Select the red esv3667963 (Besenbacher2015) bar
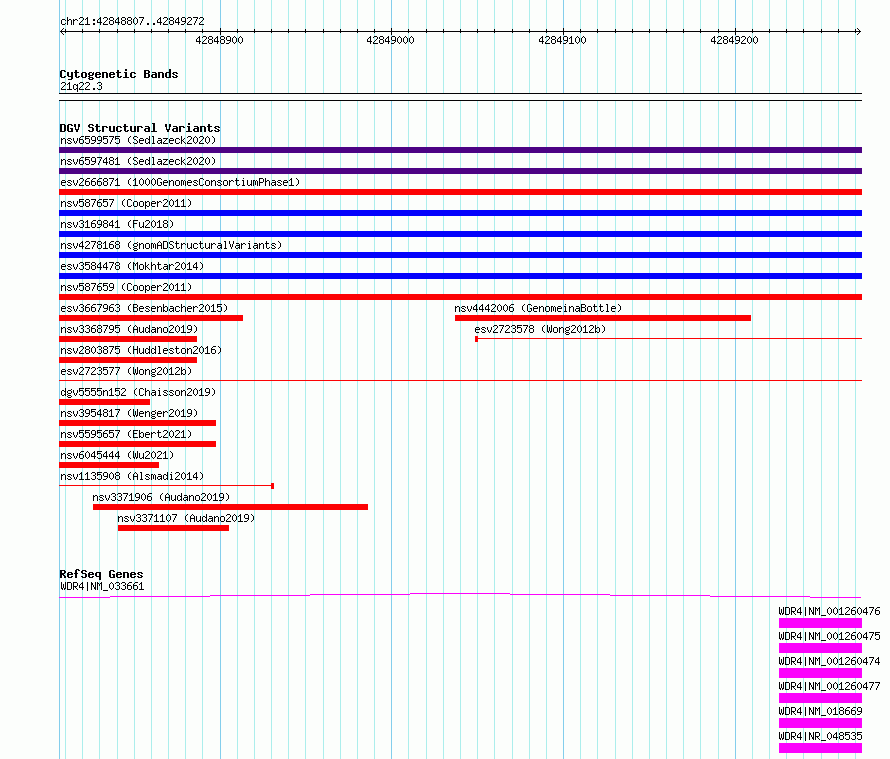The width and height of the screenshot is (890, 759). (150, 318)
